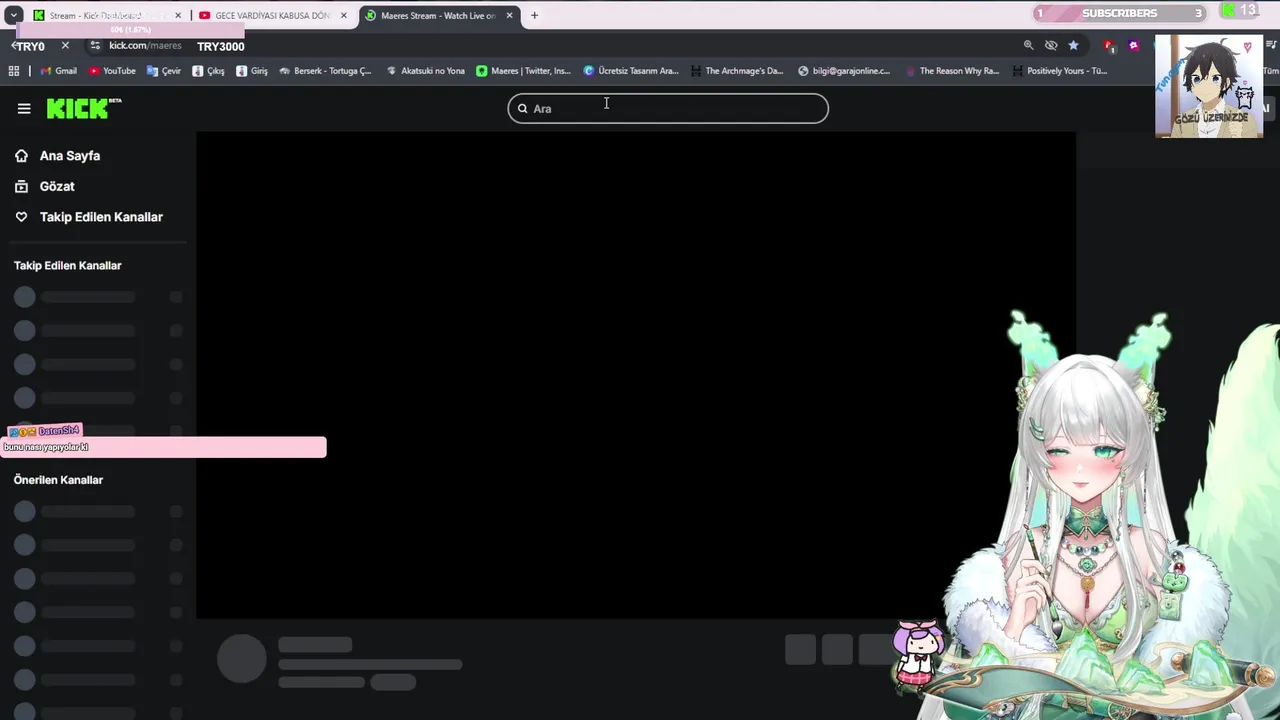Open Berserk - Tortuga bookmark
This screenshot has width=1280, height=720.
325,71
